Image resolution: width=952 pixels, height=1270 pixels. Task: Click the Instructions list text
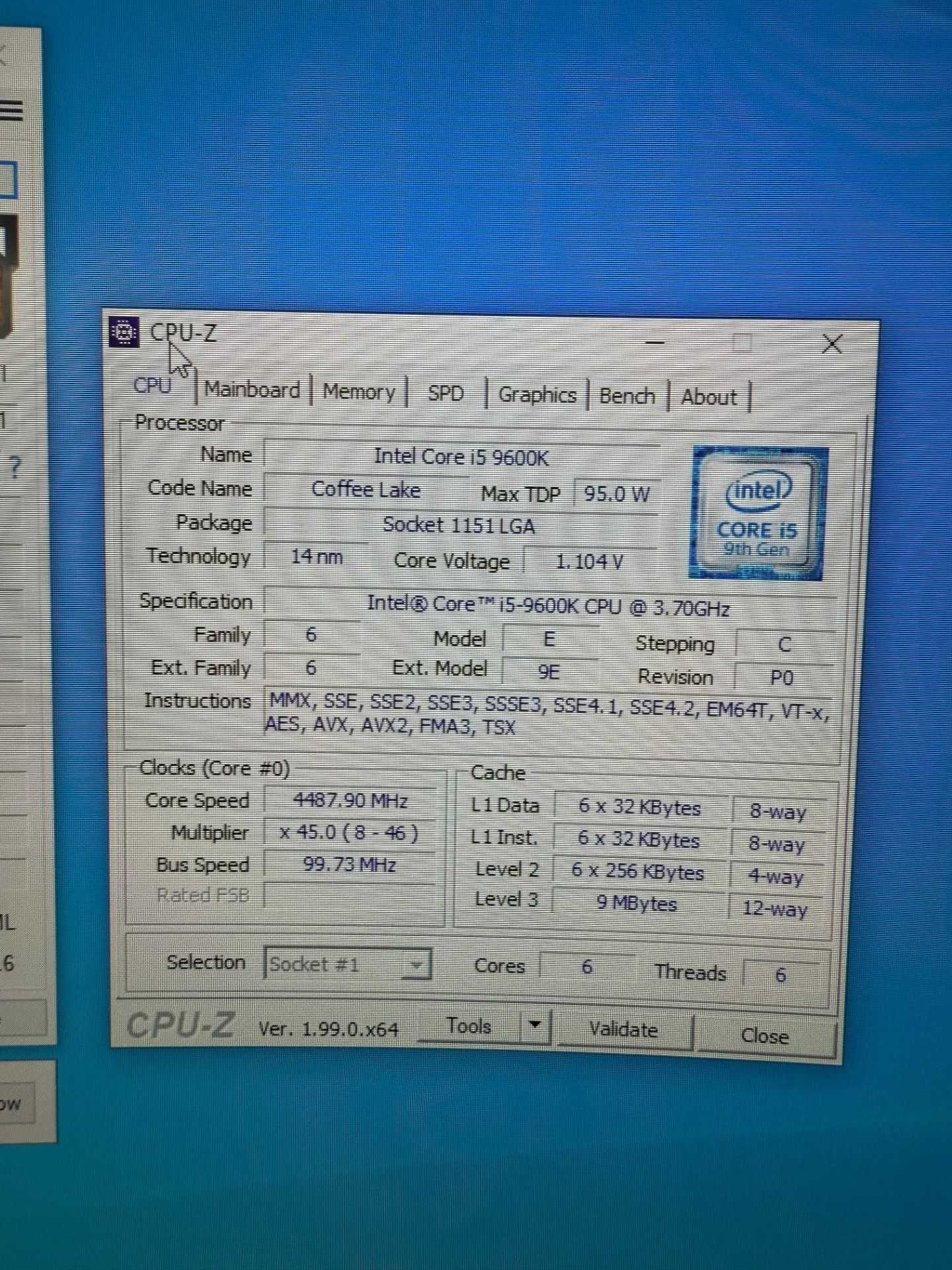coord(547,717)
